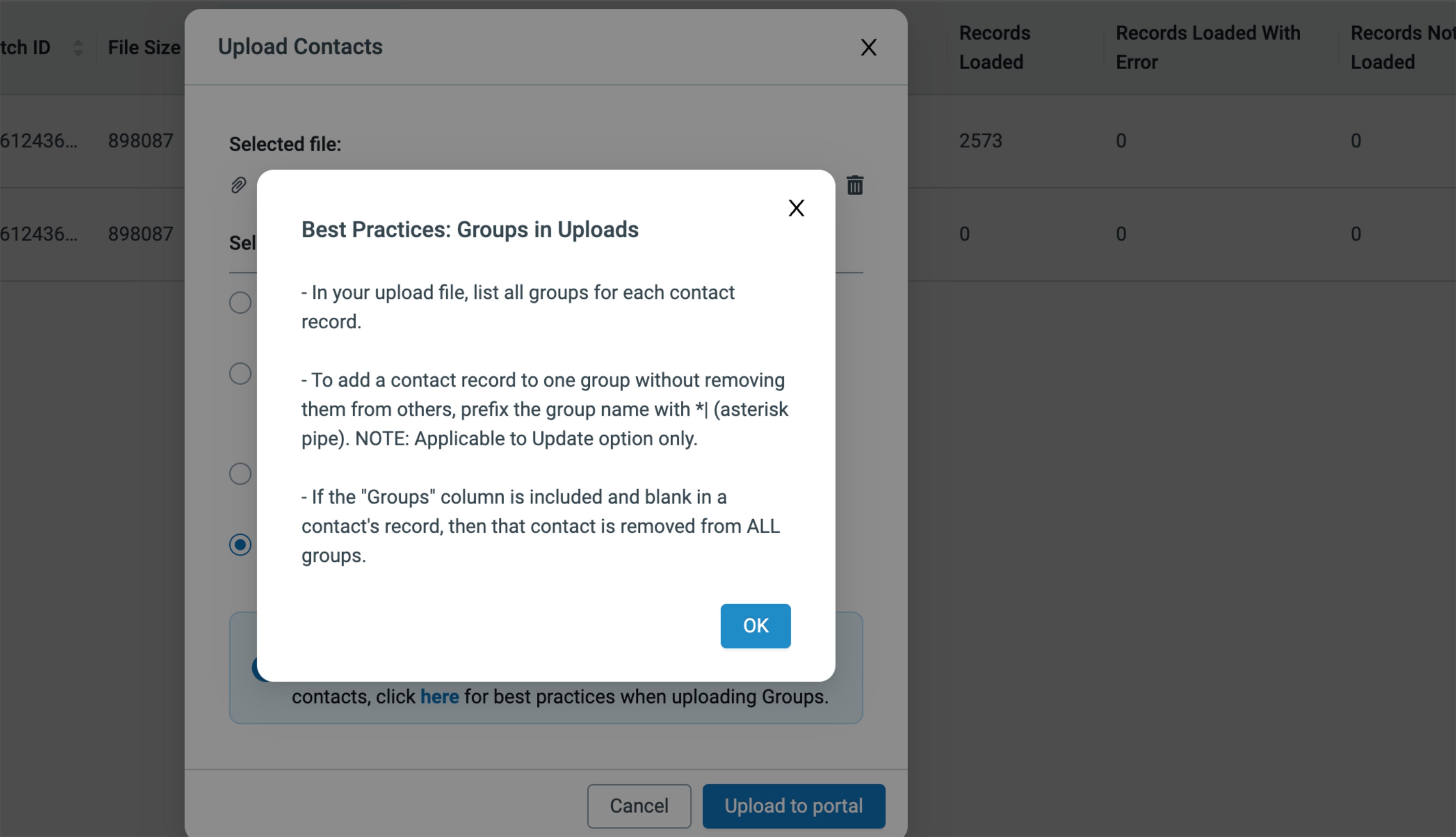Click the File Size column header
Screen dimensions: 1456x837
[144, 48]
